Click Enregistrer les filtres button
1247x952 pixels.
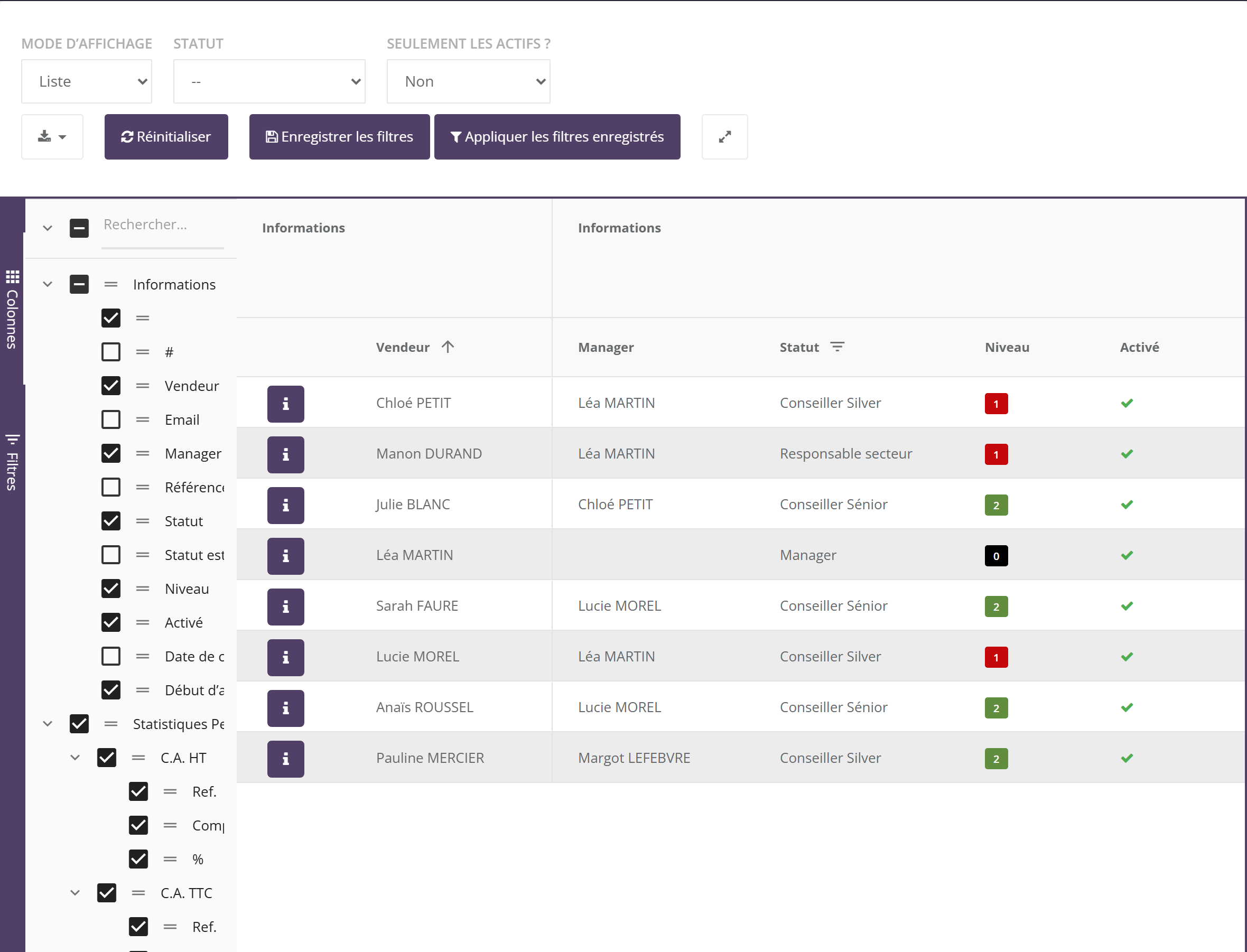340,137
